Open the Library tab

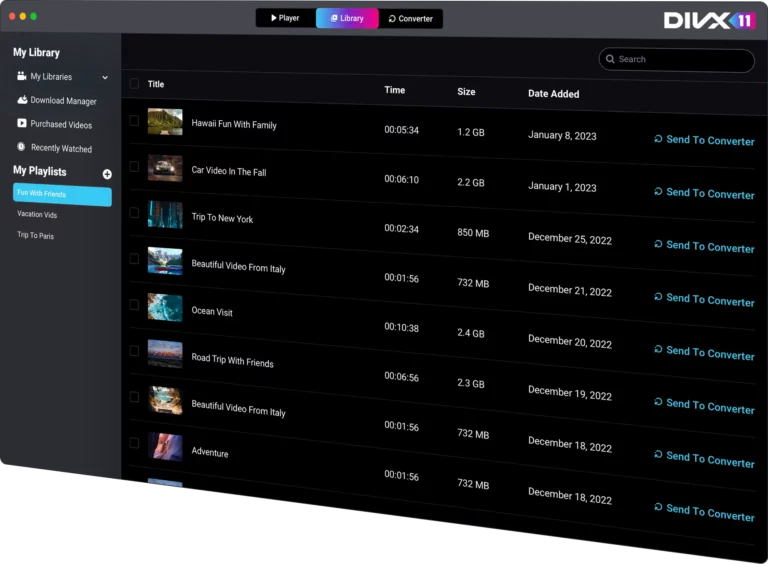pyautogui.click(x=347, y=18)
